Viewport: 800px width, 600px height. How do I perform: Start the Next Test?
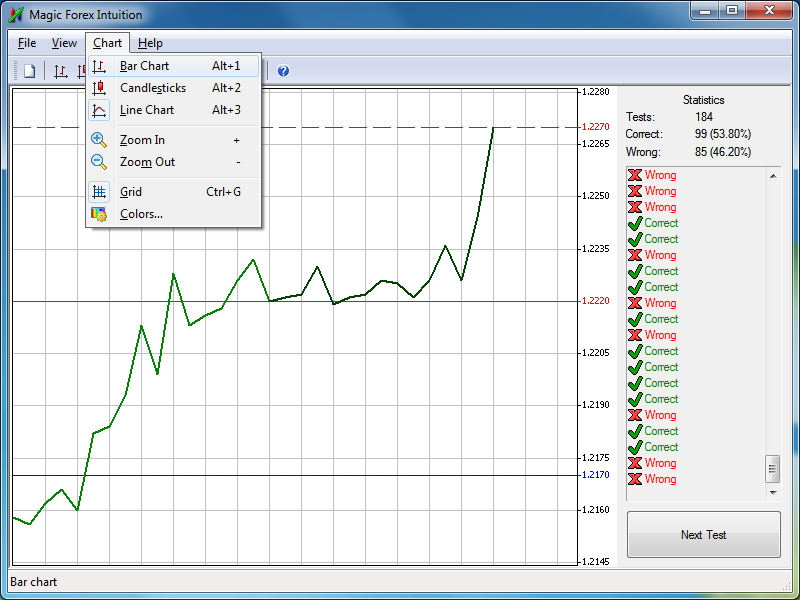point(704,535)
